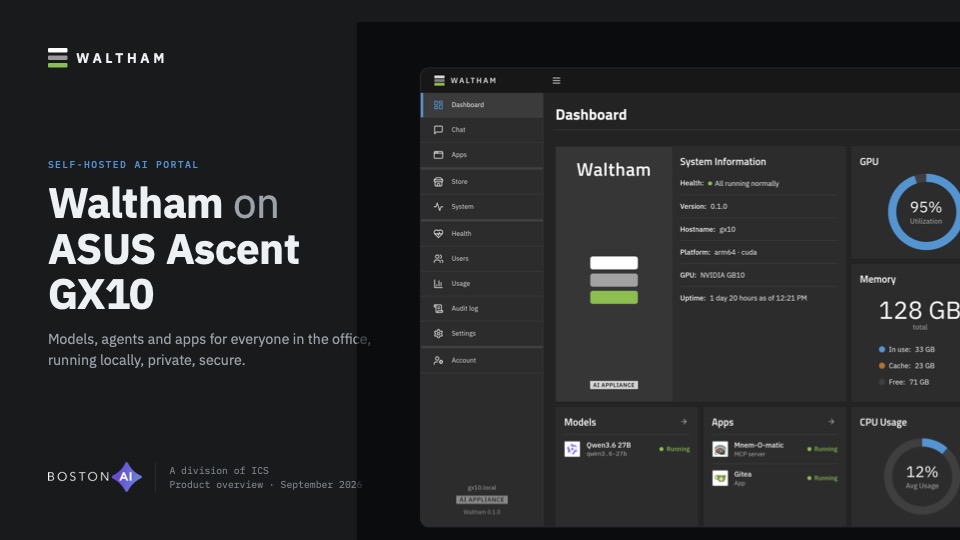Click the System Information heading

tap(722, 162)
